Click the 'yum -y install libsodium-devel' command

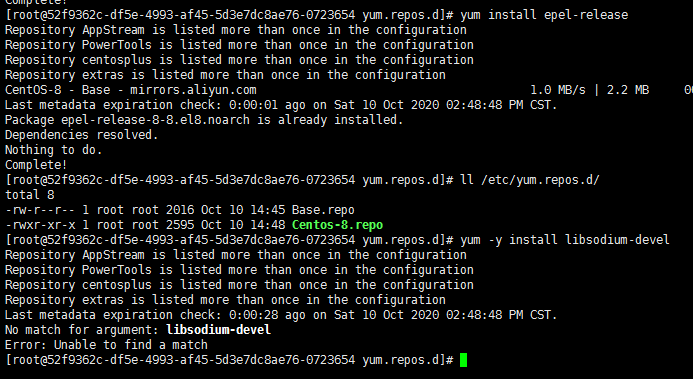click(565, 240)
